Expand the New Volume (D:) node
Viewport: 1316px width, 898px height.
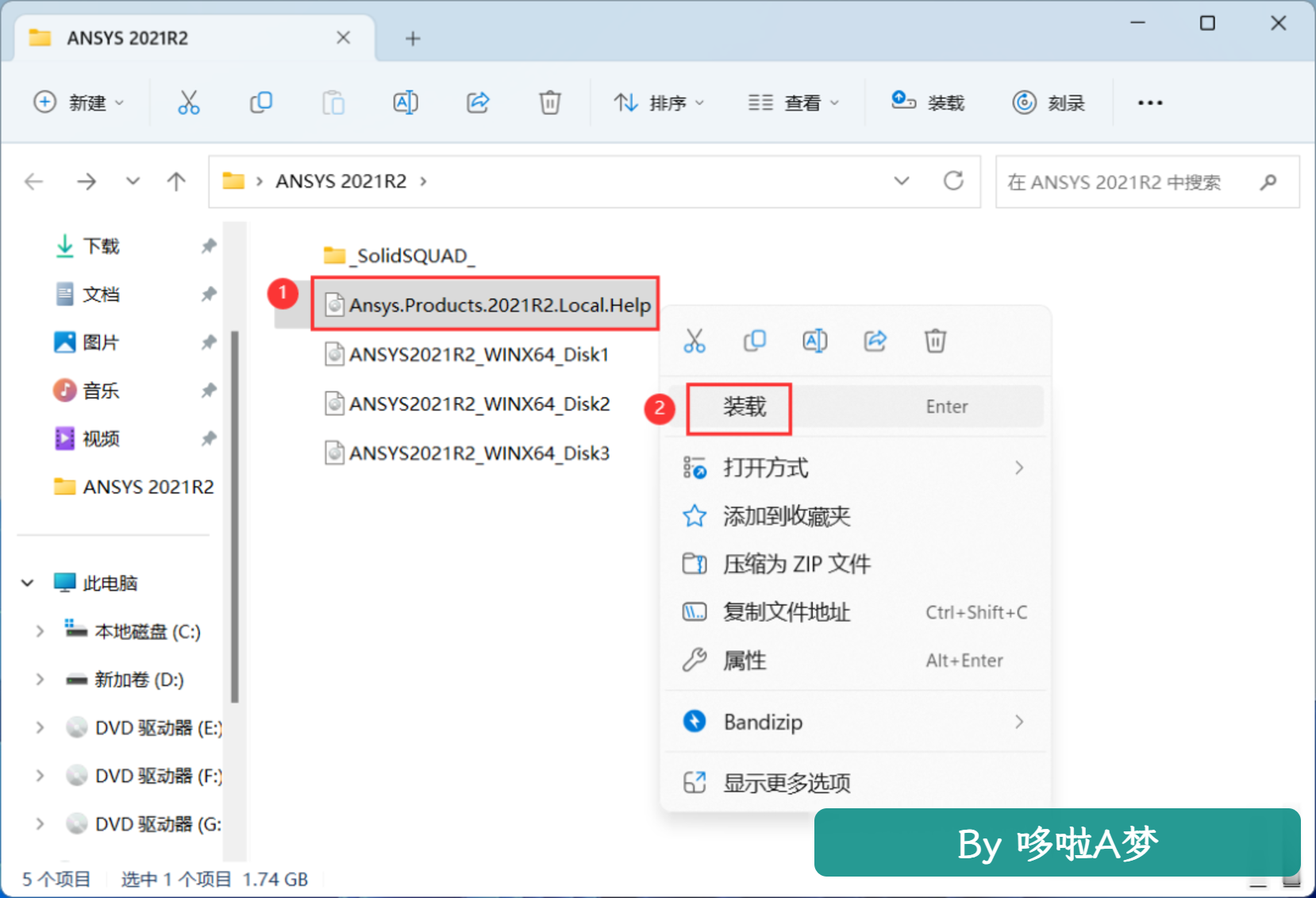pyautogui.click(x=40, y=680)
